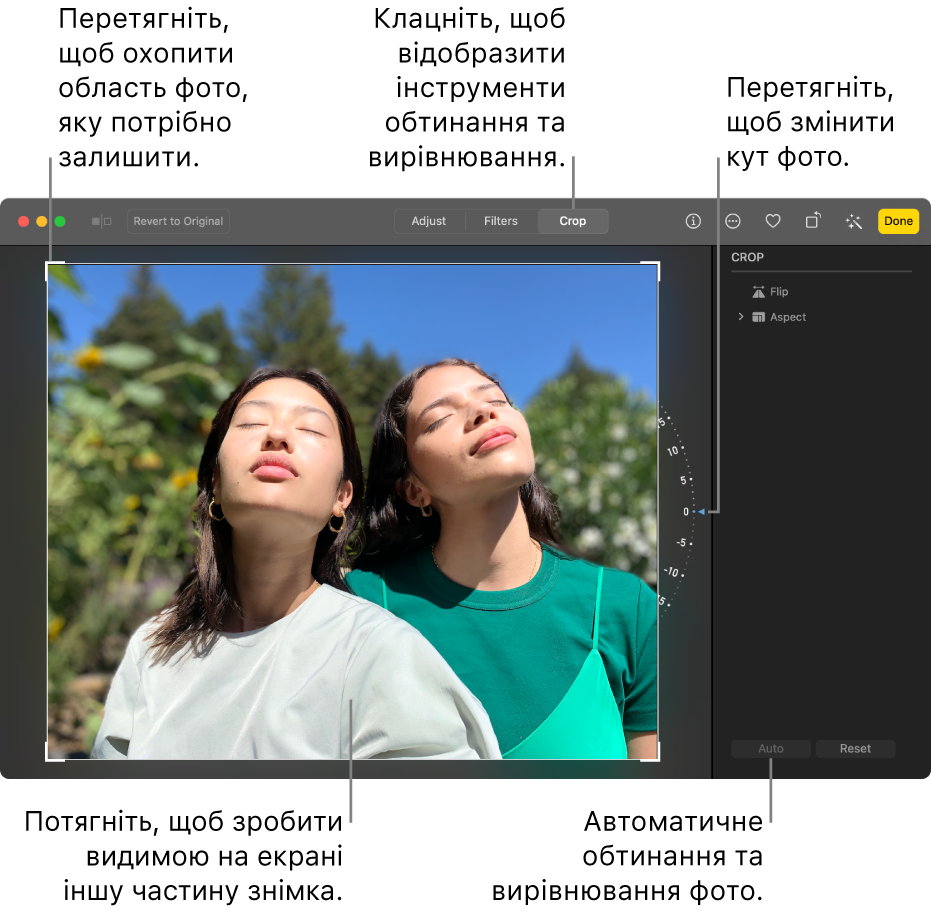
Task: Expand the Aspect options chevron
Action: point(740,316)
